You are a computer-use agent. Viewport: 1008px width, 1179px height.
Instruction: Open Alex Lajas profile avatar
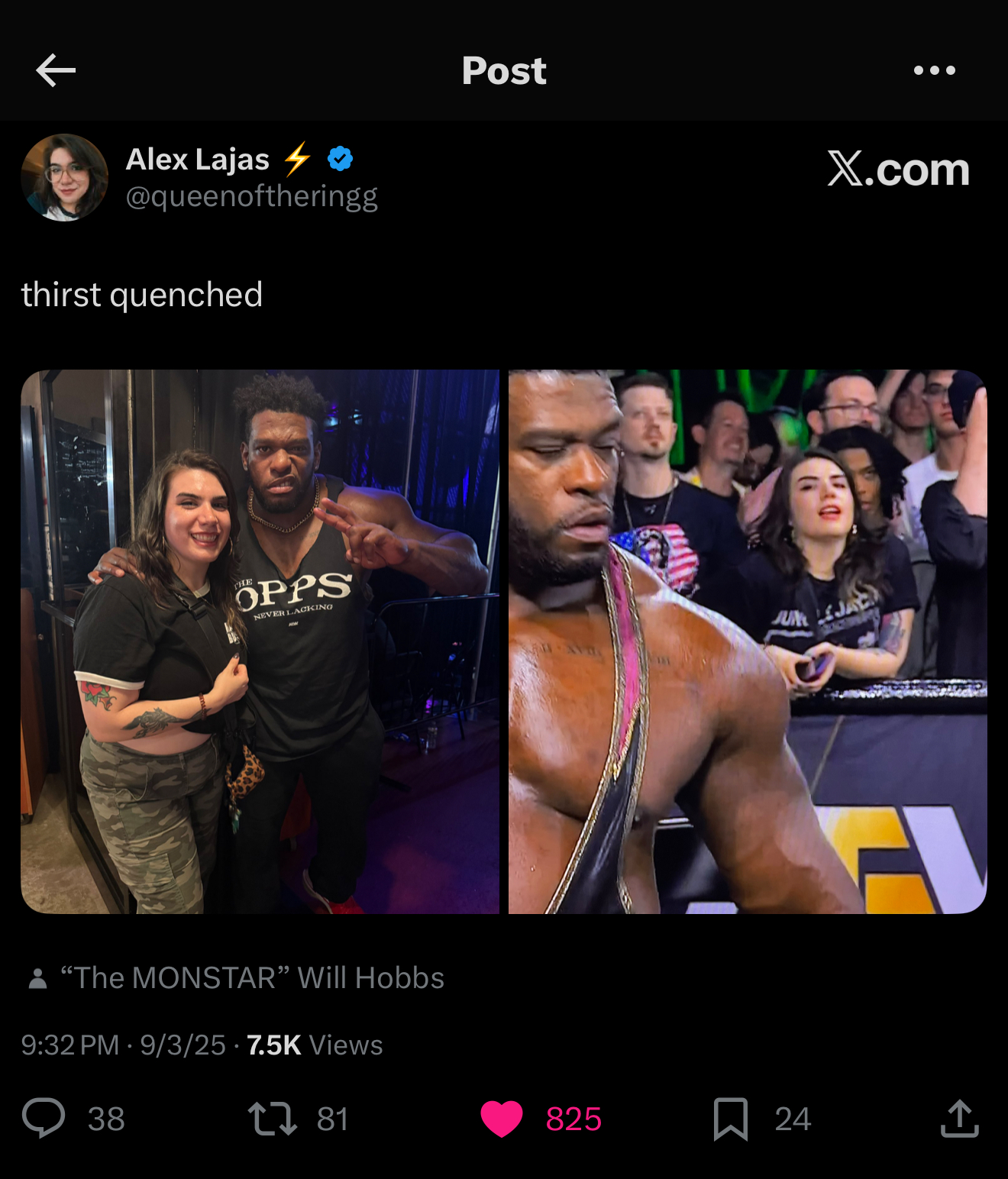click(65, 177)
